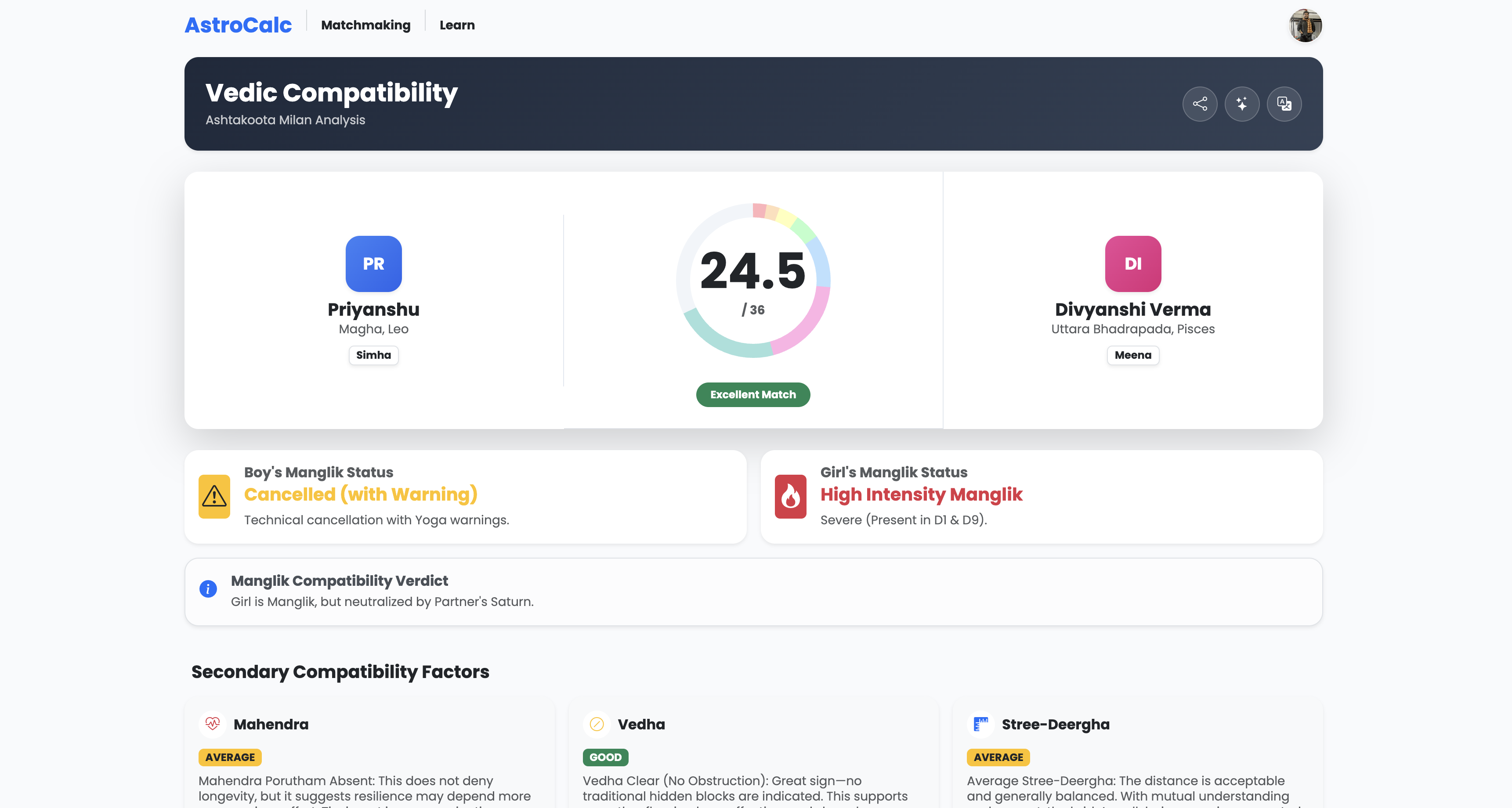Click the PR initials avatar for Priyanshu

373,263
